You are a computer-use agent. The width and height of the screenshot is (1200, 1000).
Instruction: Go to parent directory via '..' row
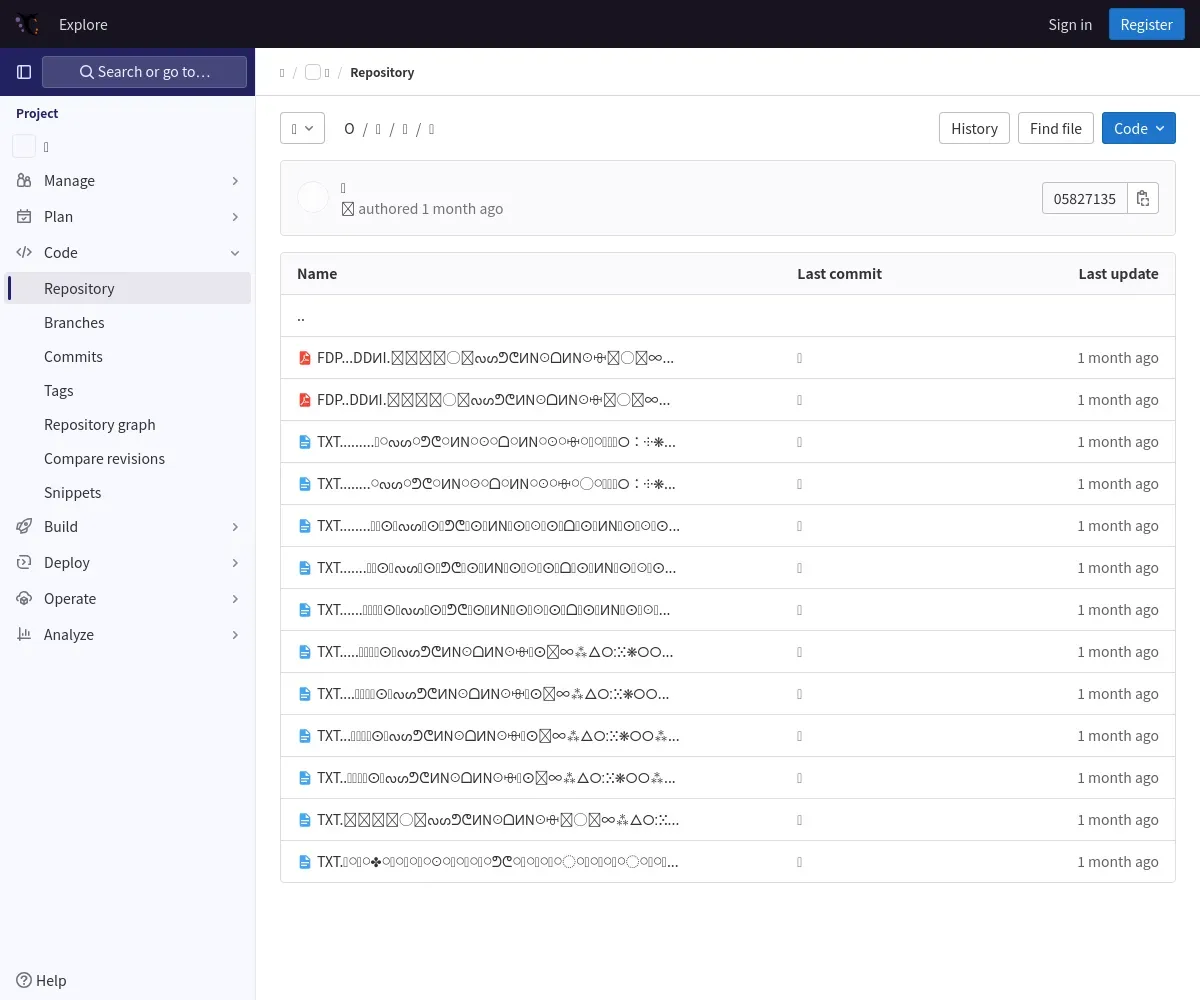point(728,316)
